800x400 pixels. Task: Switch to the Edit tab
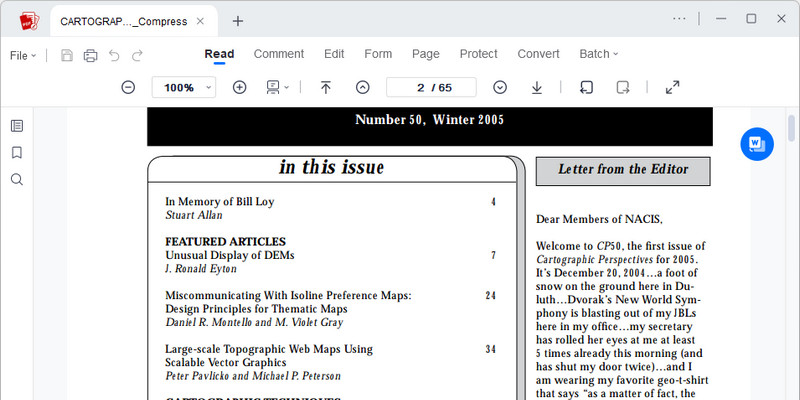point(334,54)
